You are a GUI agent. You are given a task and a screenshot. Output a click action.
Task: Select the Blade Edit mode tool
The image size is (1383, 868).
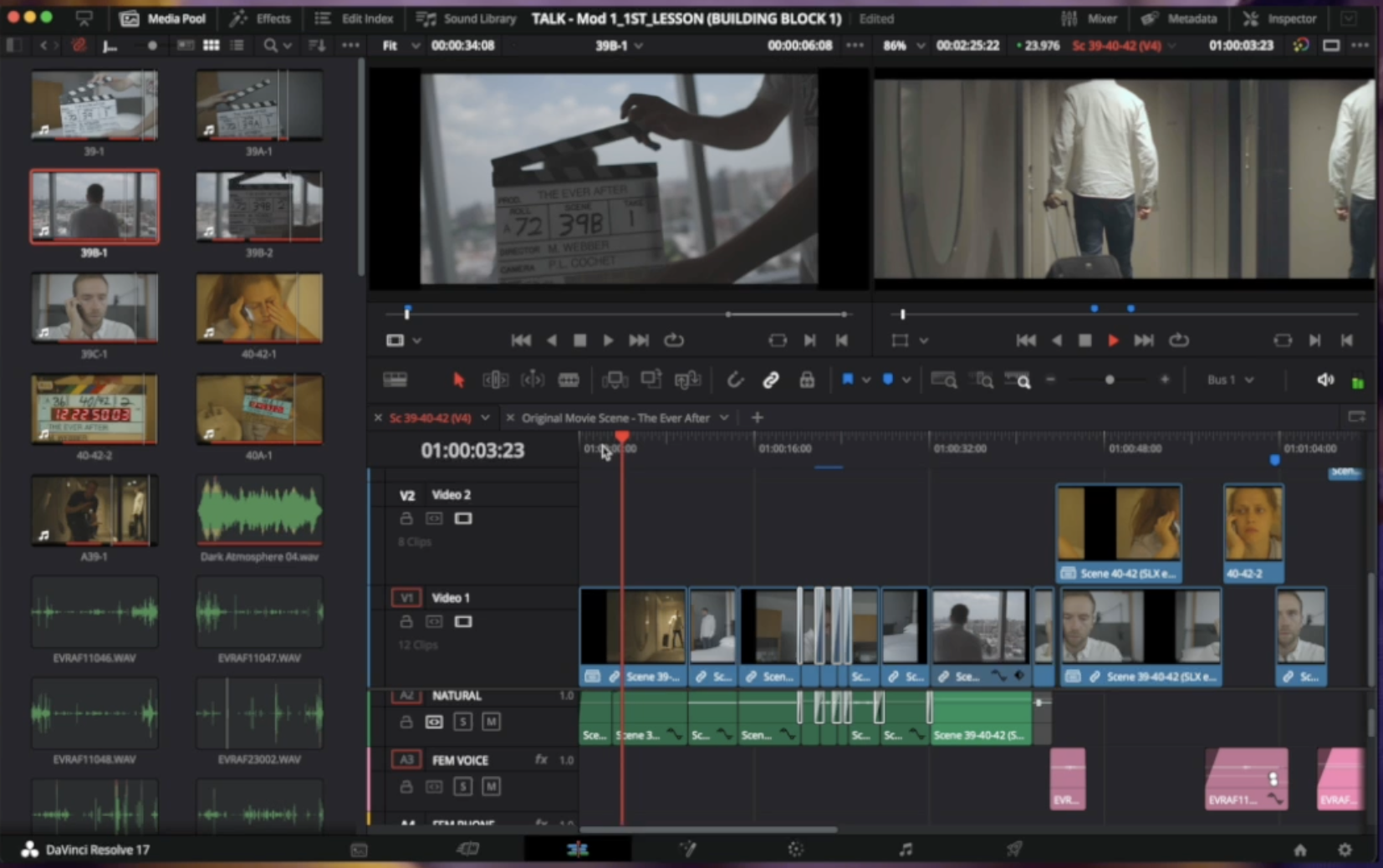tap(569, 380)
